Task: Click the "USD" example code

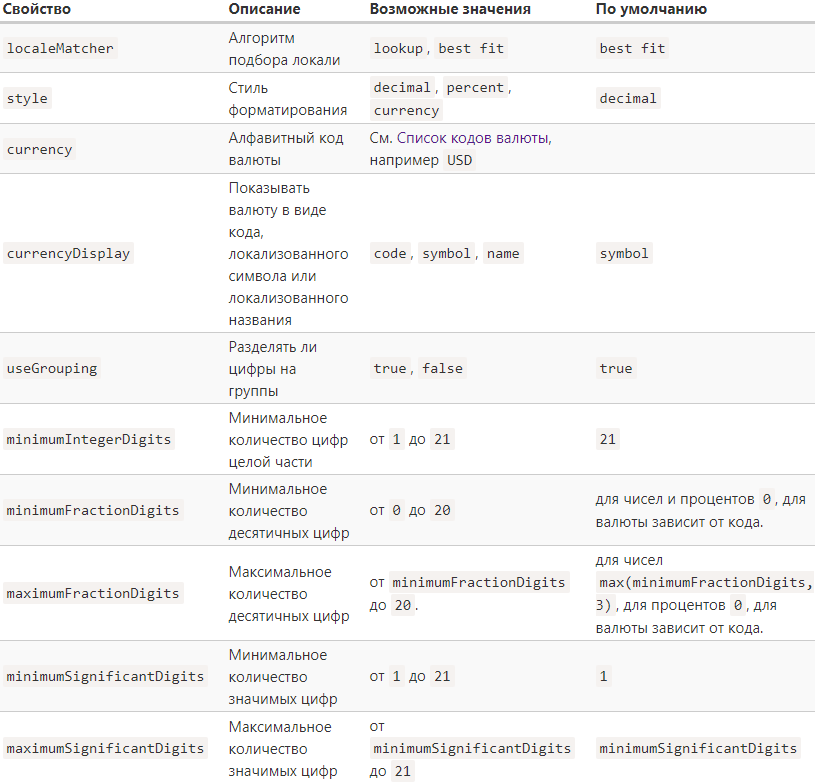Action: tap(460, 160)
